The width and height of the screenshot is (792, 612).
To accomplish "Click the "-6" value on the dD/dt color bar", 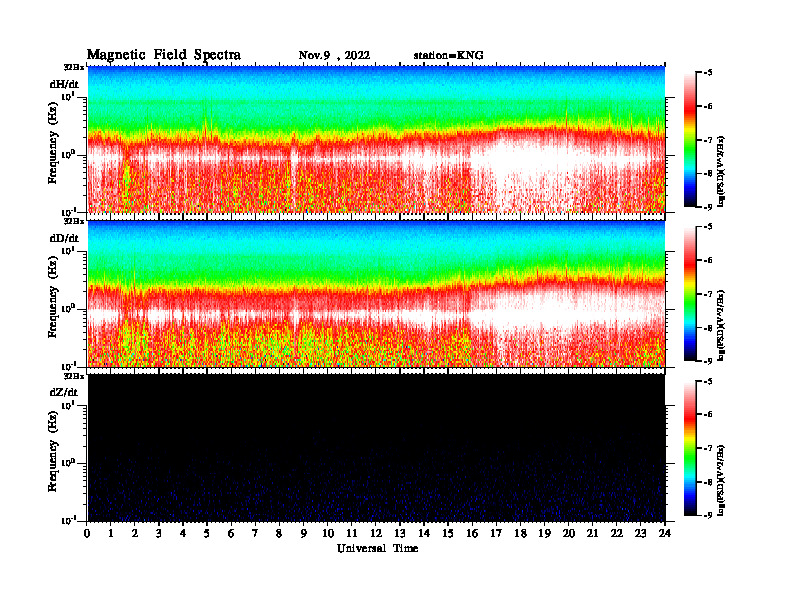I will [708, 261].
